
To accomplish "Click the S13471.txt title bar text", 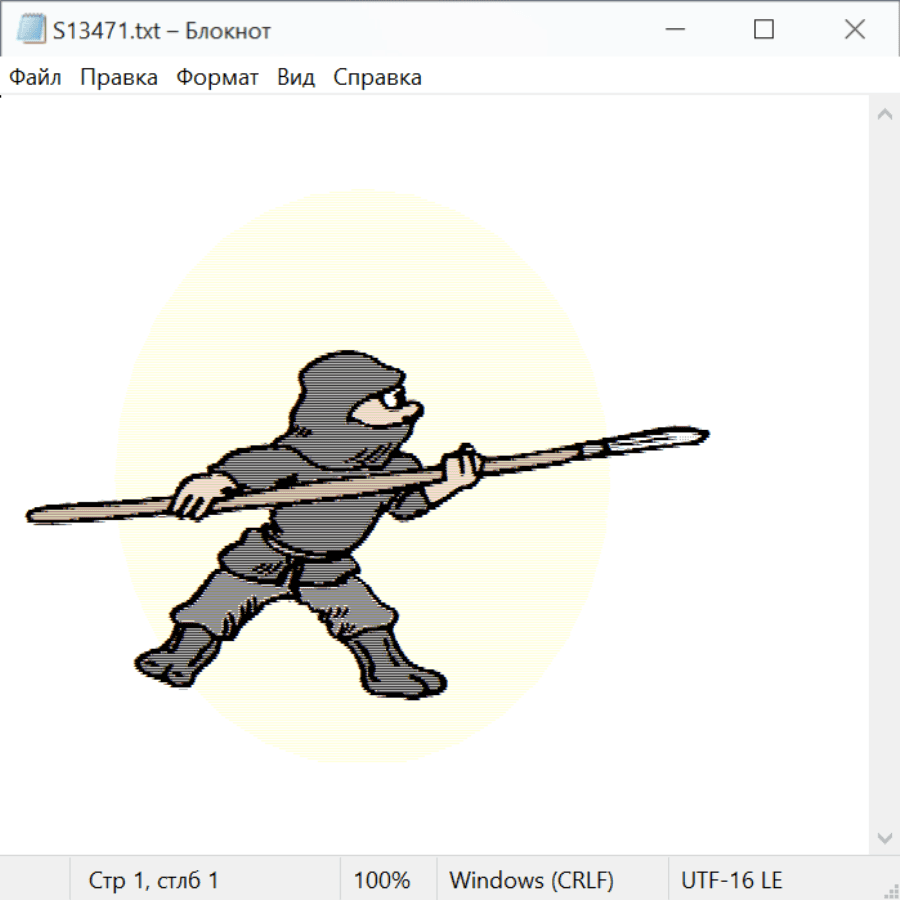I will click(x=162, y=31).
